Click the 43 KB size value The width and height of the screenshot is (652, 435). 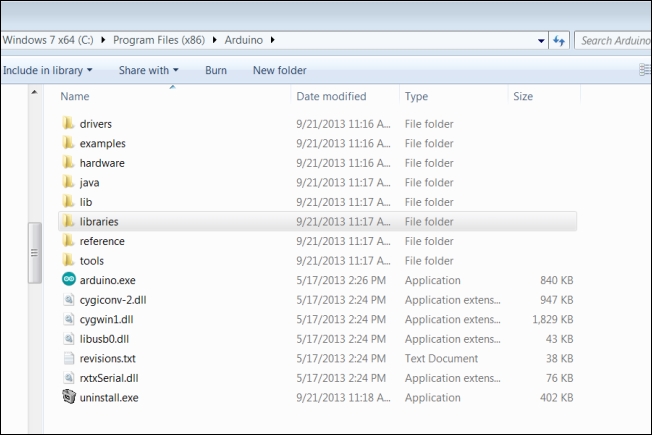point(559,339)
